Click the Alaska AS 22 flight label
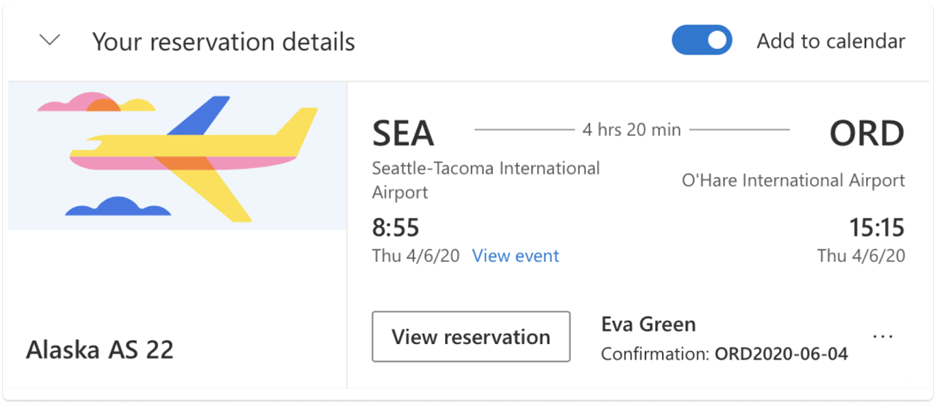936x404 pixels. (100, 349)
